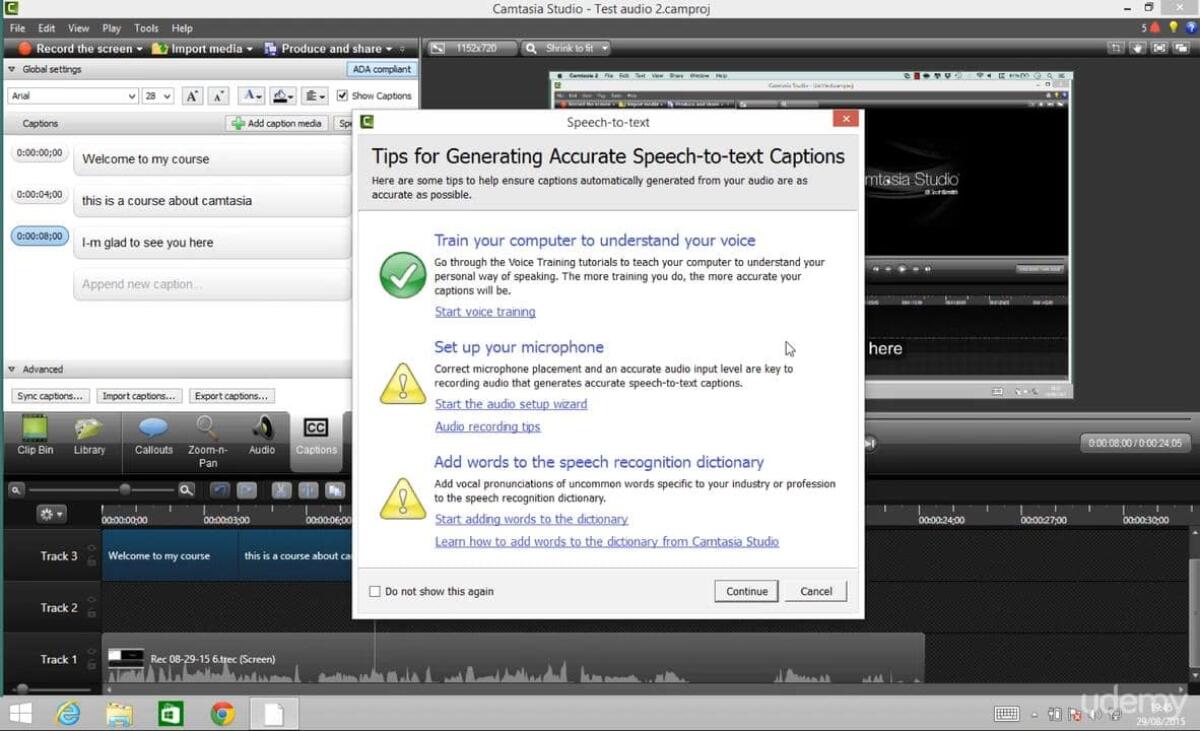Open the Tools menu
The width and height of the screenshot is (1200, 731).
[146, 27]
